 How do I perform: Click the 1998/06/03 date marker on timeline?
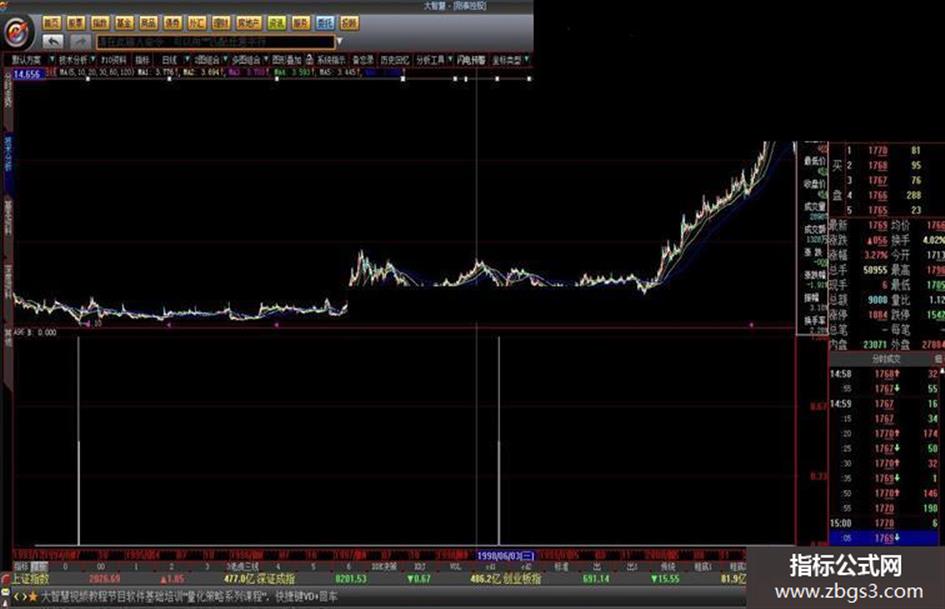[x=505, y=555]
